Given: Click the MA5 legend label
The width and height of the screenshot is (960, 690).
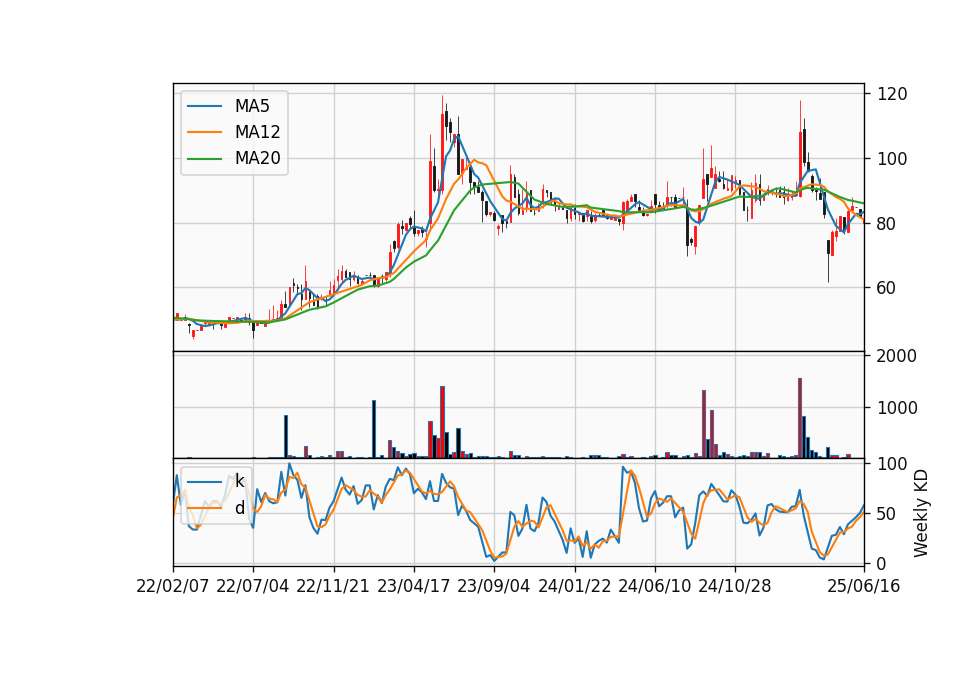Looking at the screenshot, I should [x=252, y=106].
